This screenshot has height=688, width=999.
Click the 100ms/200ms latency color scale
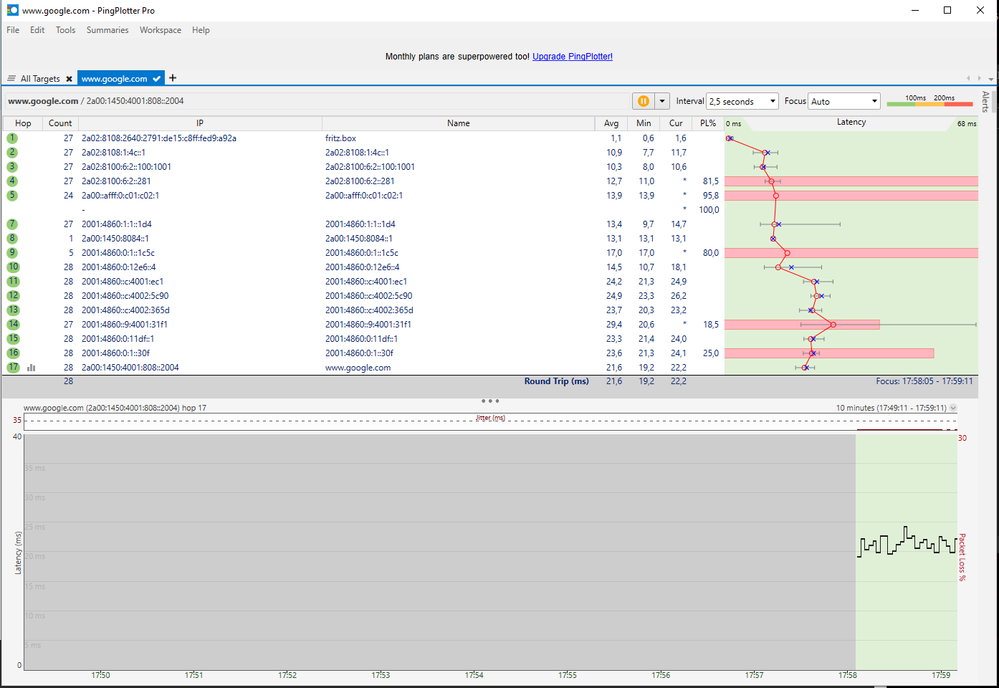[x=929, y=101]
